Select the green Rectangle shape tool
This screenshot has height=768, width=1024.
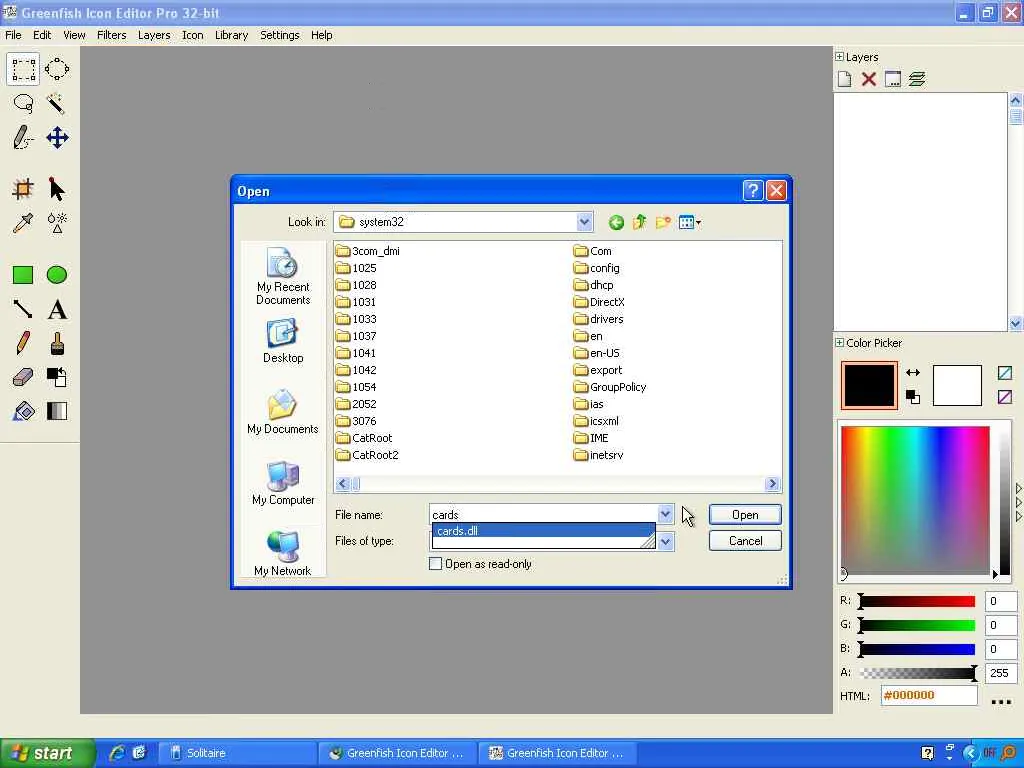point(23,275)
